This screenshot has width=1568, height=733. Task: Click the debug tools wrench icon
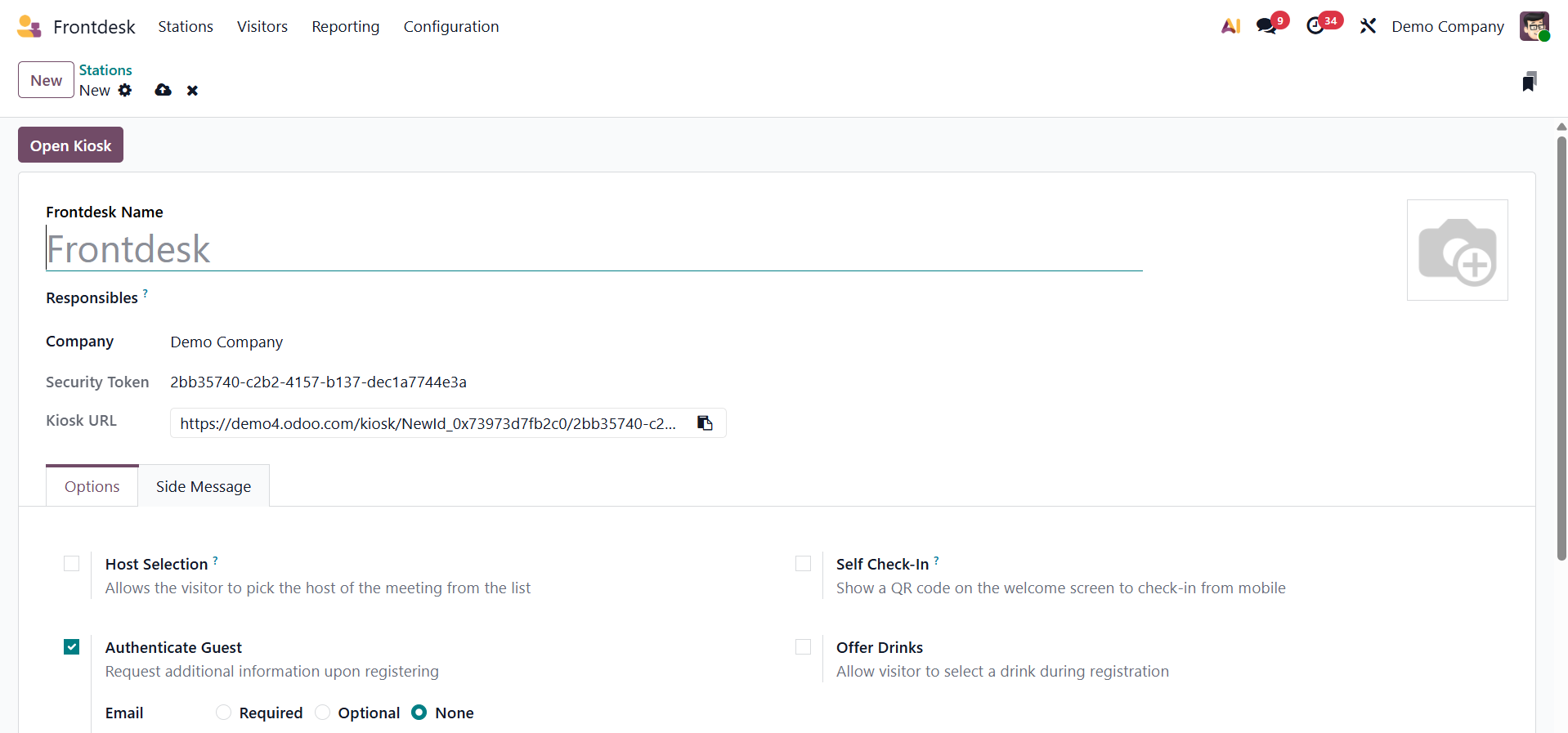tap(1368, 26)
